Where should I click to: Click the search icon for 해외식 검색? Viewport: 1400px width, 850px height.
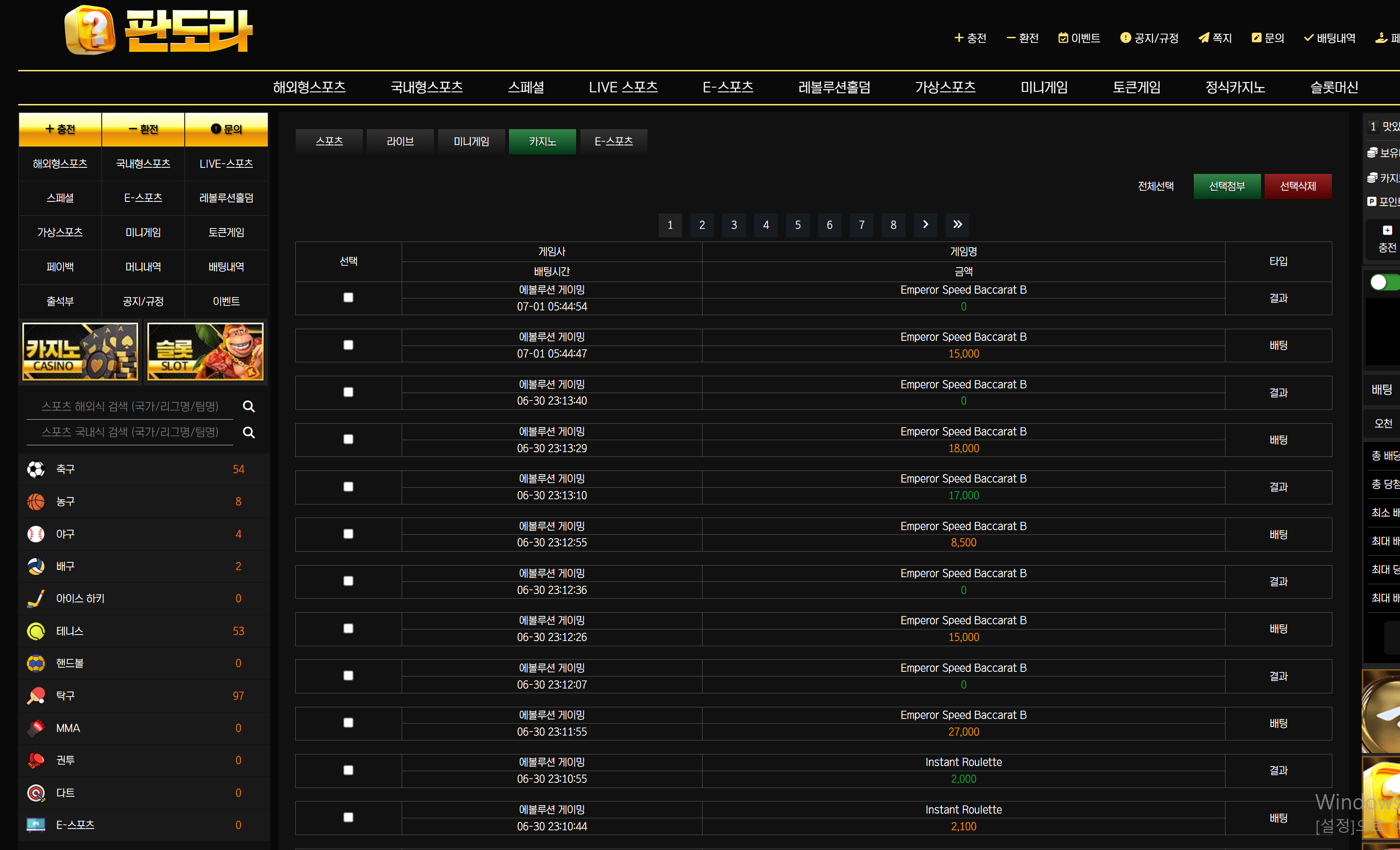[248, 407]
